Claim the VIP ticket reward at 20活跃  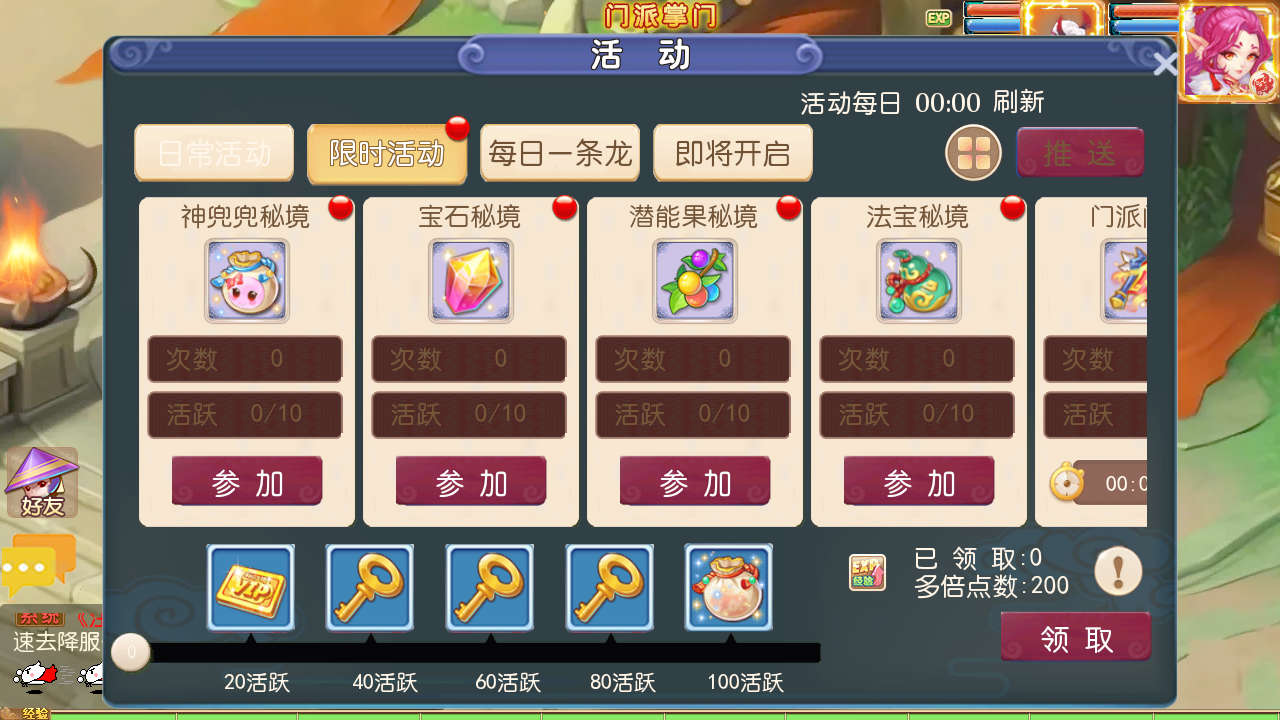click(251, 587)
